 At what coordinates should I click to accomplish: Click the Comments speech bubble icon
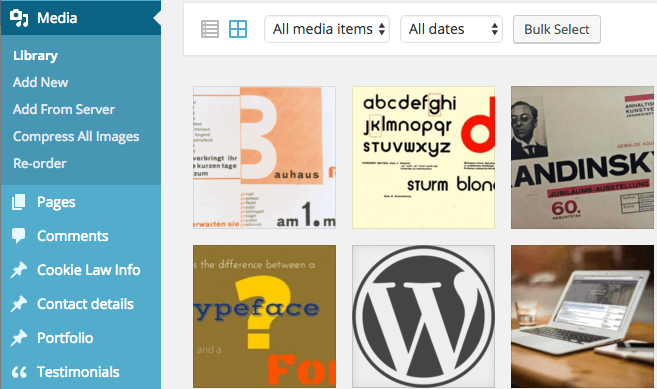(x=19, y=236)
